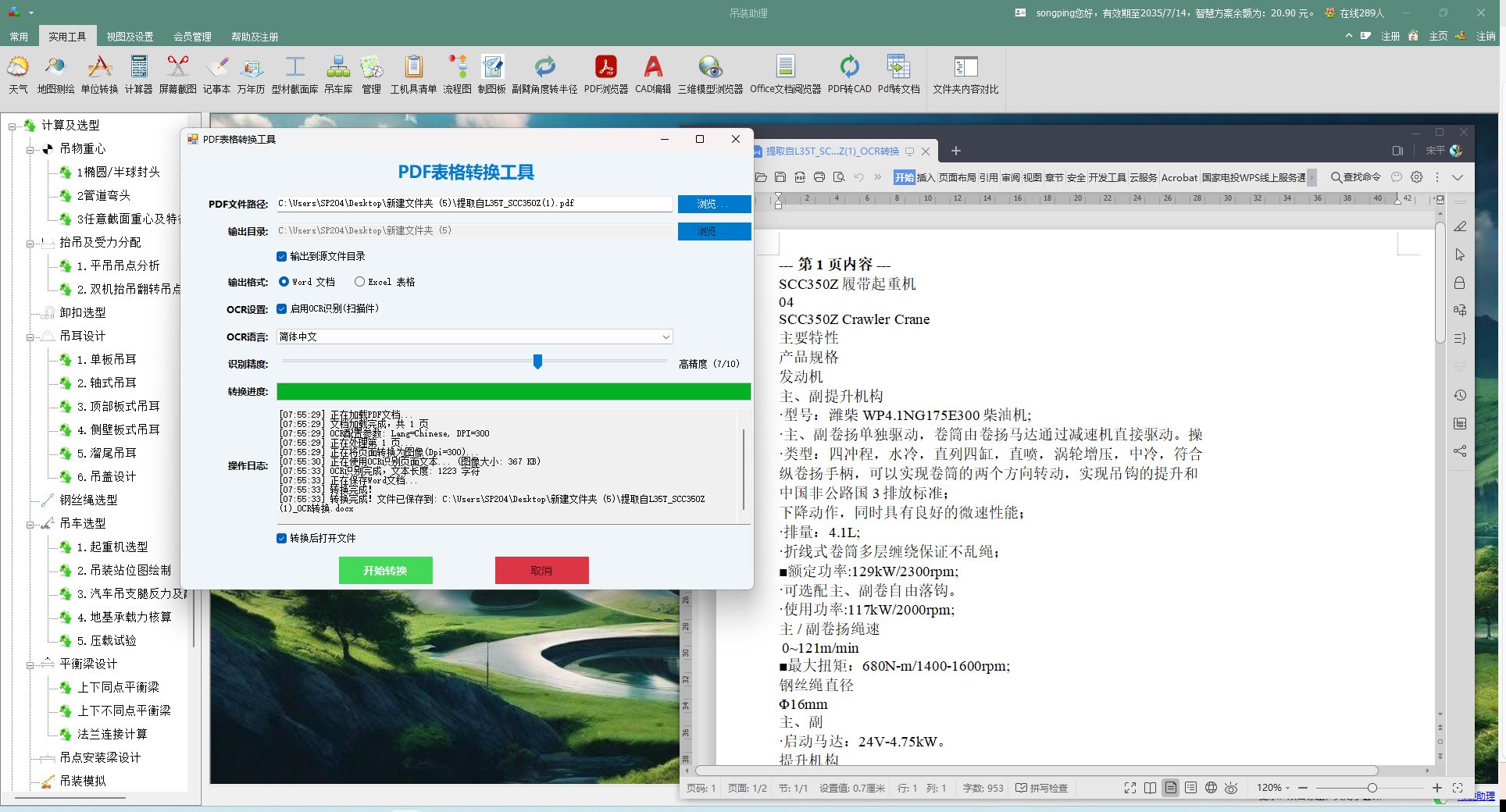The image size is (1506, 812).
Task: Launch the Pdf转文档 converter
Action: (x=898, y=75)
